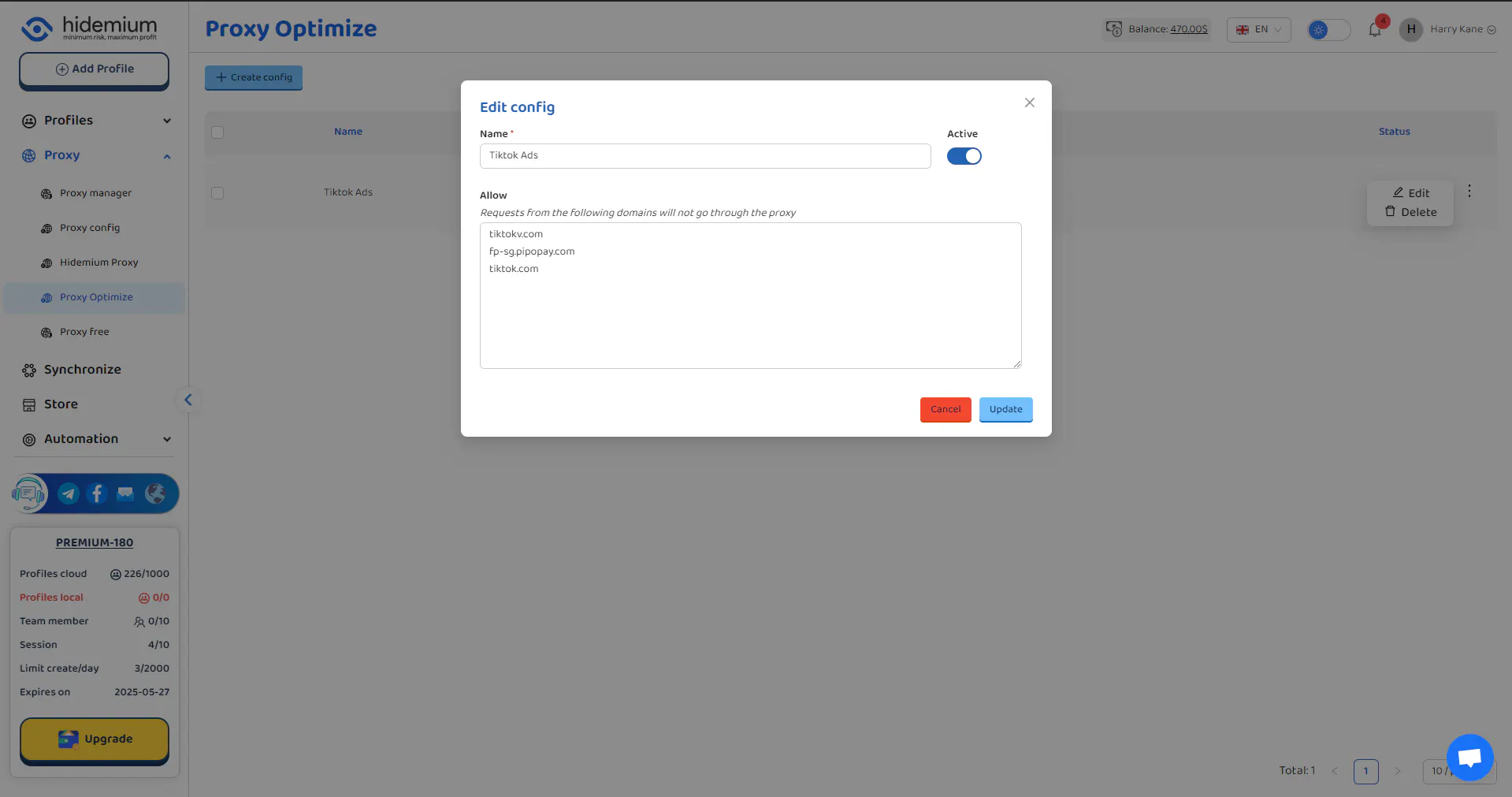This screenshot has width=1512, height=797.
Task: Click the textarea resize handle corner
Action: (x=1016, y=363)
